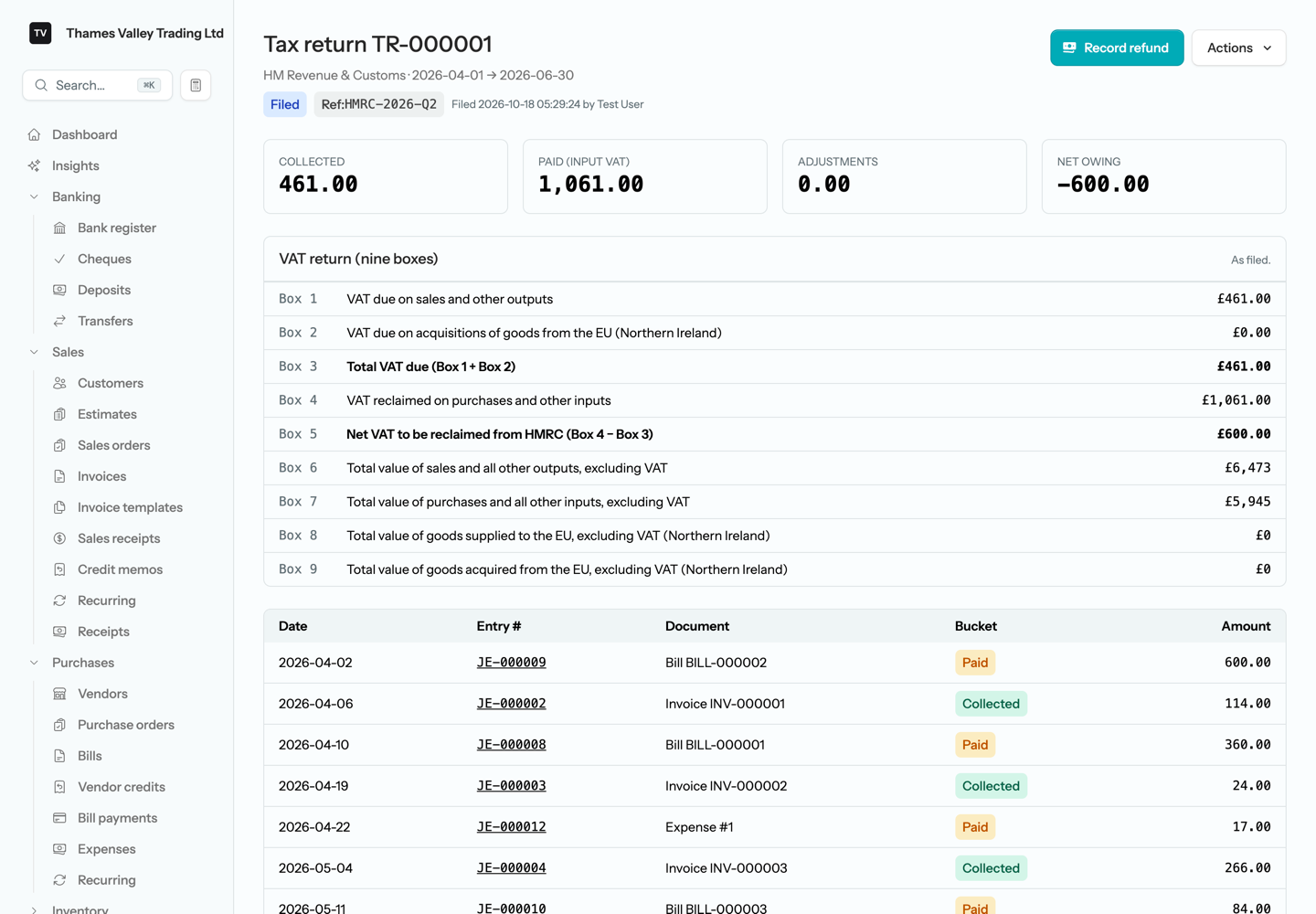Click the Transfers arrows icon

(x=60, y=321)
